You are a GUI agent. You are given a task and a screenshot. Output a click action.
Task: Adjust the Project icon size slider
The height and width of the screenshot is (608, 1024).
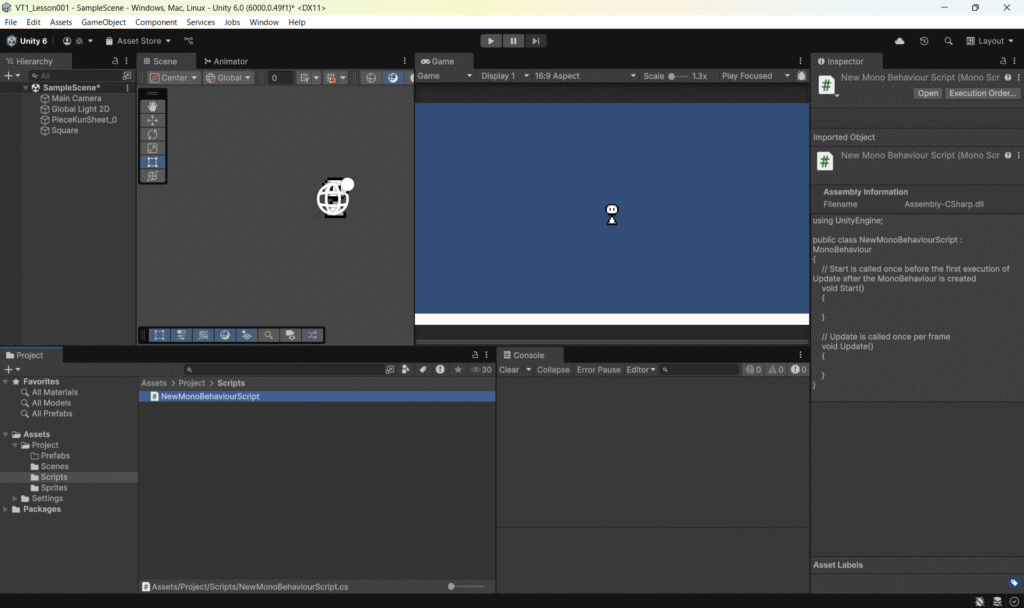point(466,586)
